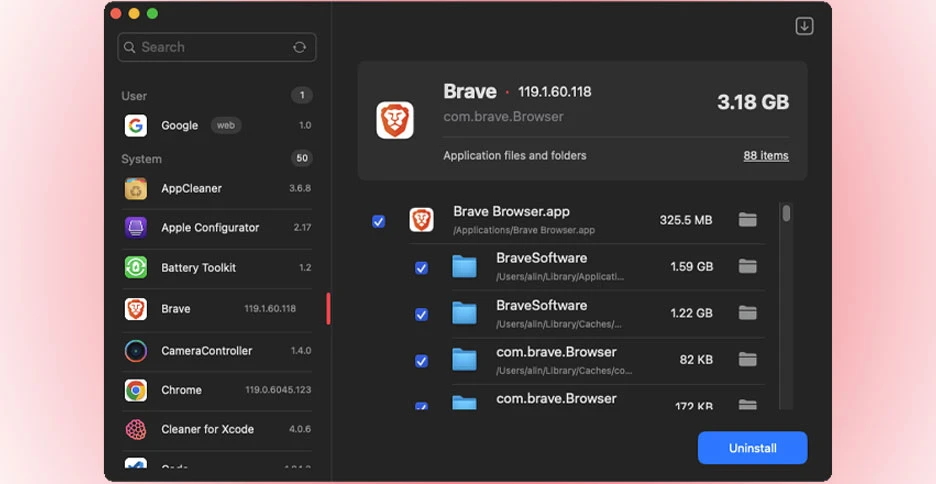Screen dimensions: 936x484
Task: Click Chrome version 119.0.6045.123
Action: click(278, 390)
